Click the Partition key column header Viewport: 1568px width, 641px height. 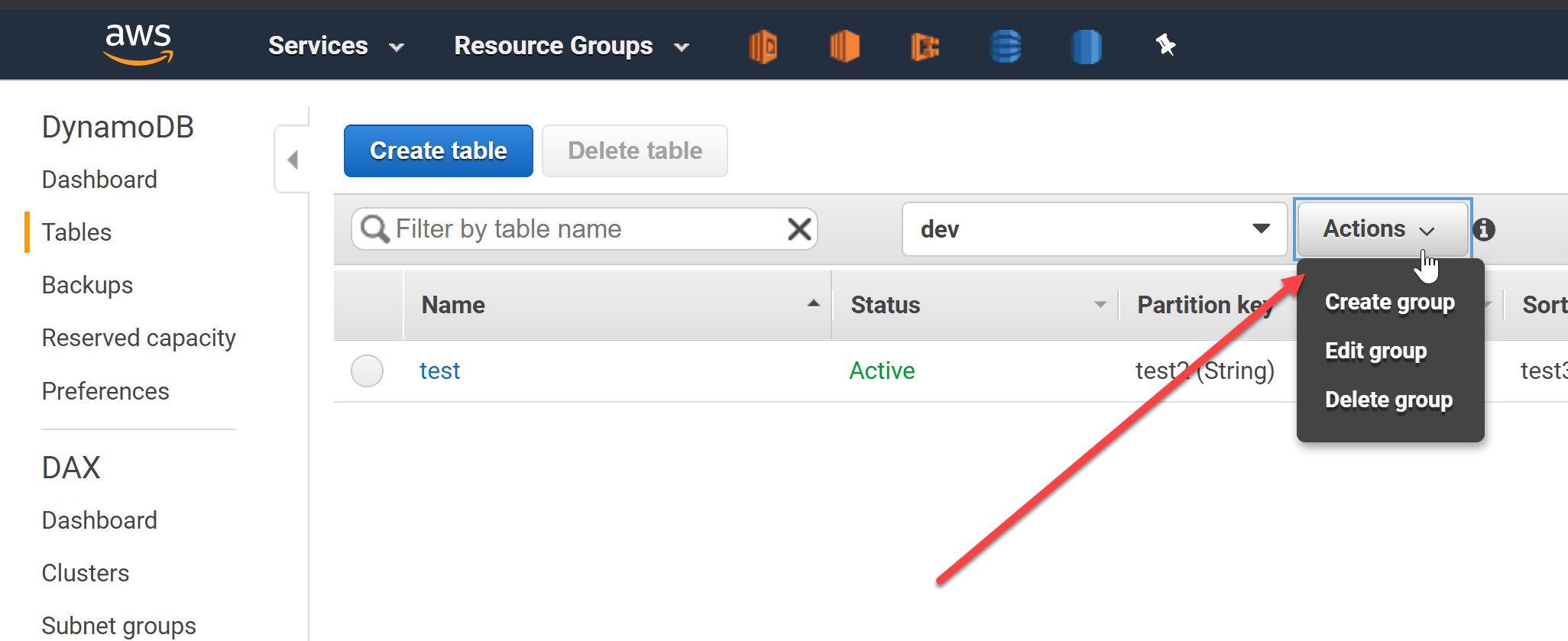1205,305
